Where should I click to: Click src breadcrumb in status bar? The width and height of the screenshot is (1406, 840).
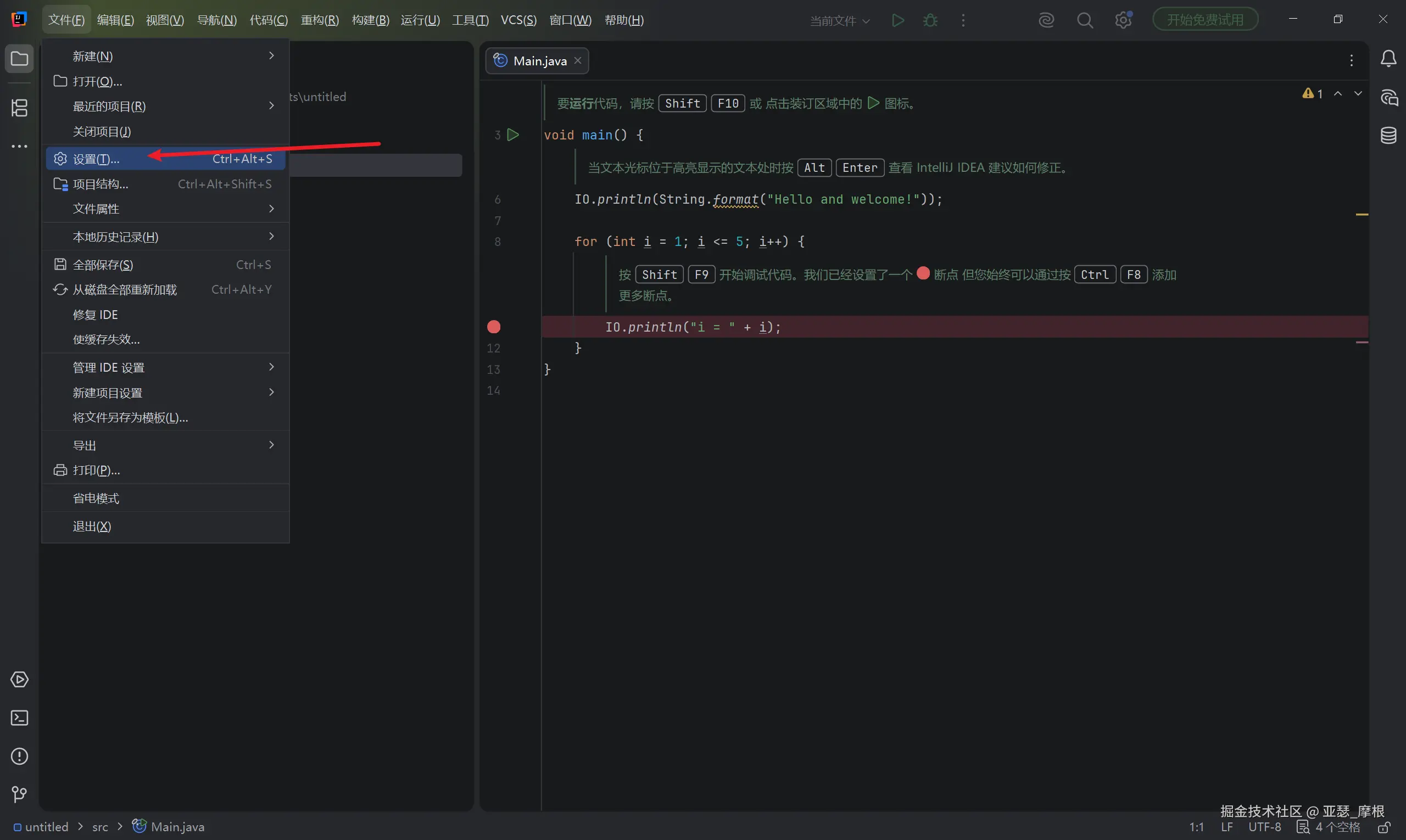tap(99, 827)
